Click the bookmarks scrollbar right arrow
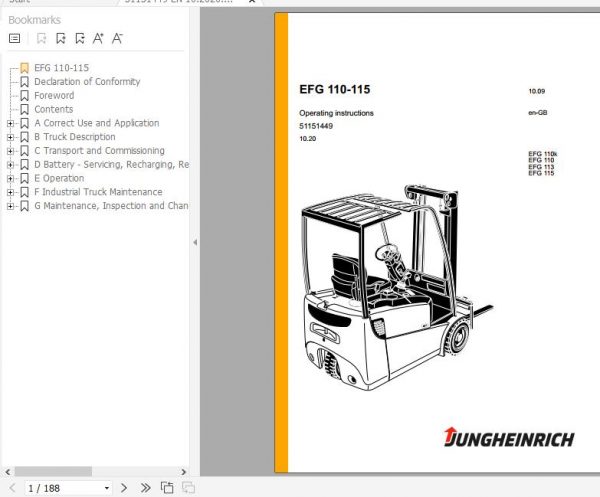Image resolution: width=600 pixels, height=497 pixels. pos(184,472)
